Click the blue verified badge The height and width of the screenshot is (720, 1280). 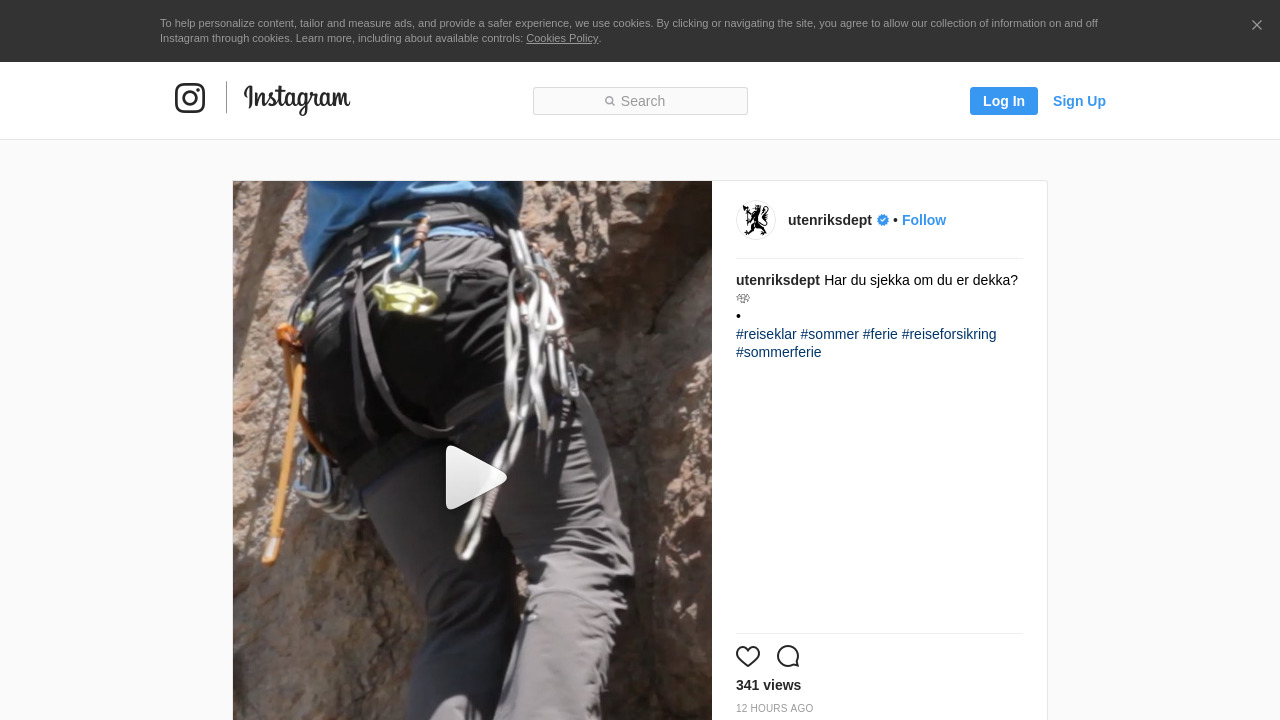point(883,220)
